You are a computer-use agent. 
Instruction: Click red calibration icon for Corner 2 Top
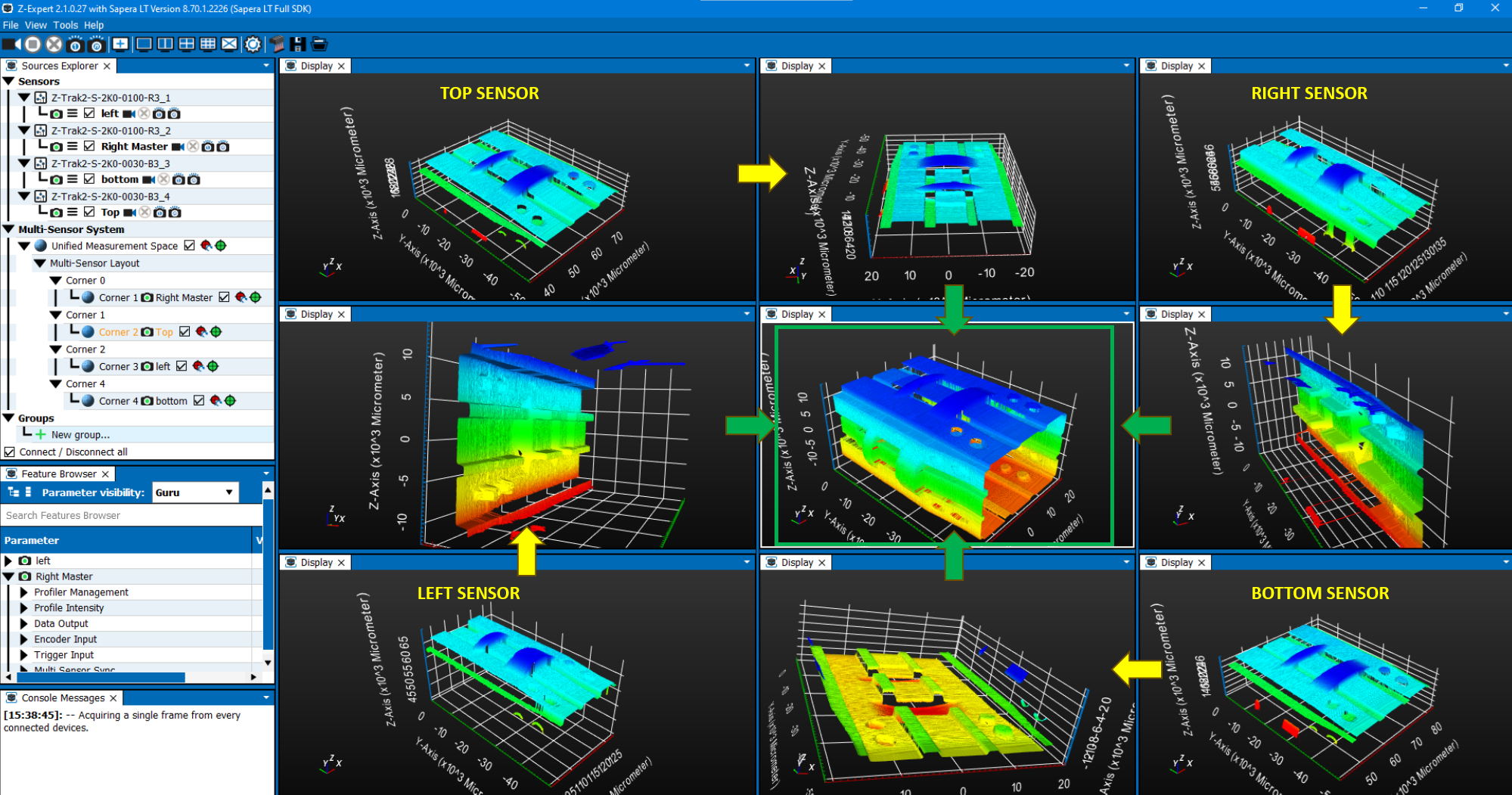201,332
